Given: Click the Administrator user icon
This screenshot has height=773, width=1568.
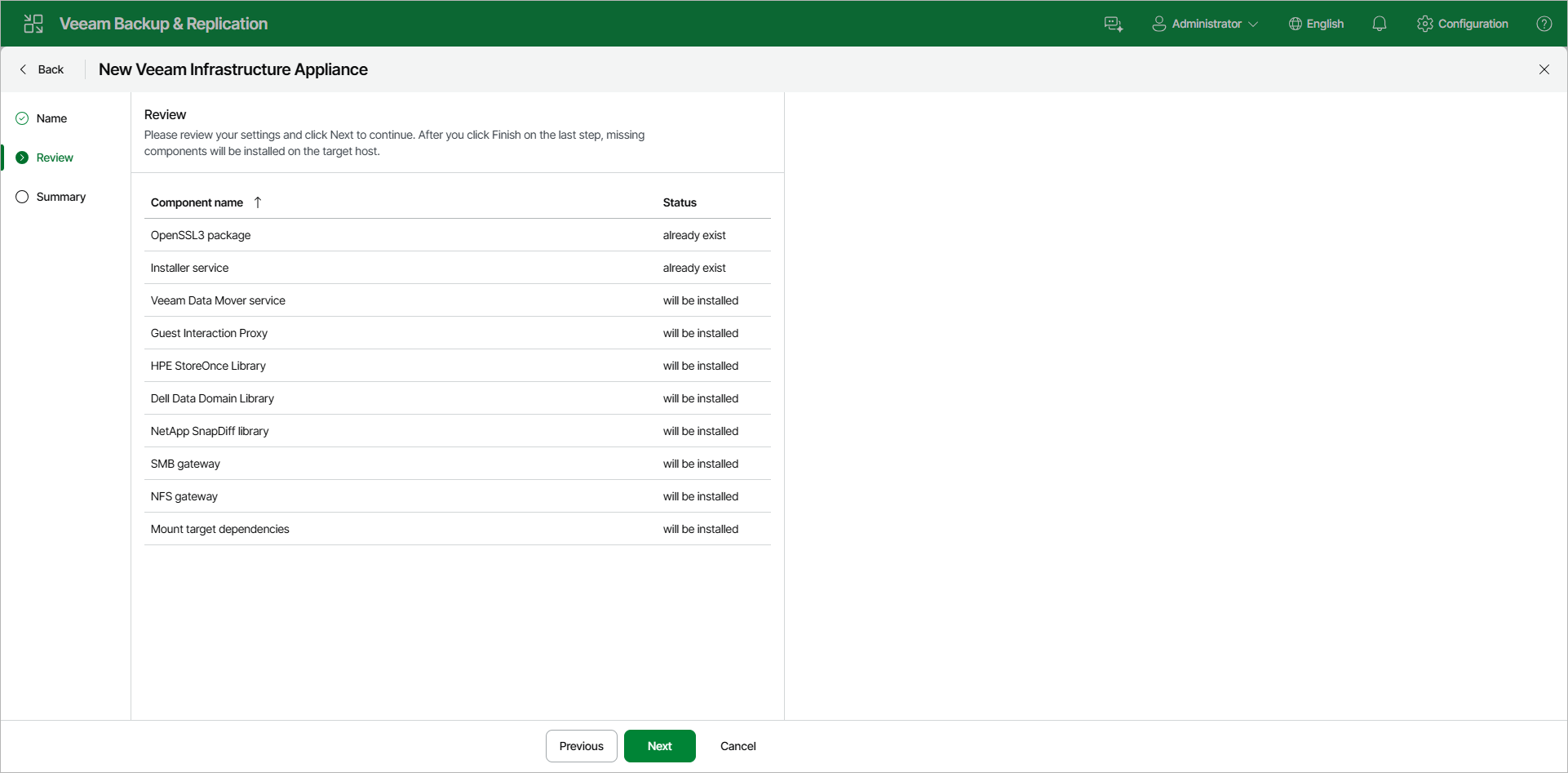Looking at the screenshot, I should click(x=1158, y=24).
